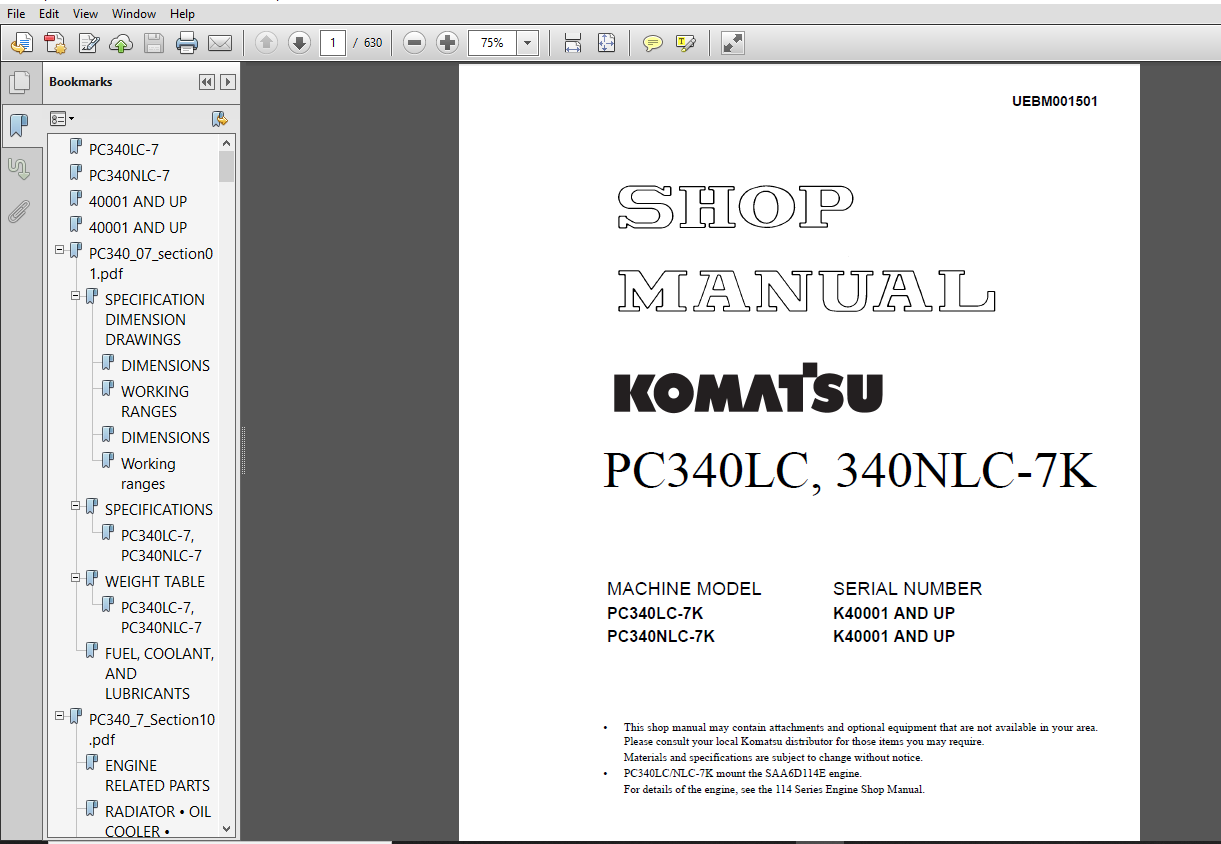Click the SPECIFICATIONS bookmark label
Screen dimensions: 1221x844
click(158, 509)
